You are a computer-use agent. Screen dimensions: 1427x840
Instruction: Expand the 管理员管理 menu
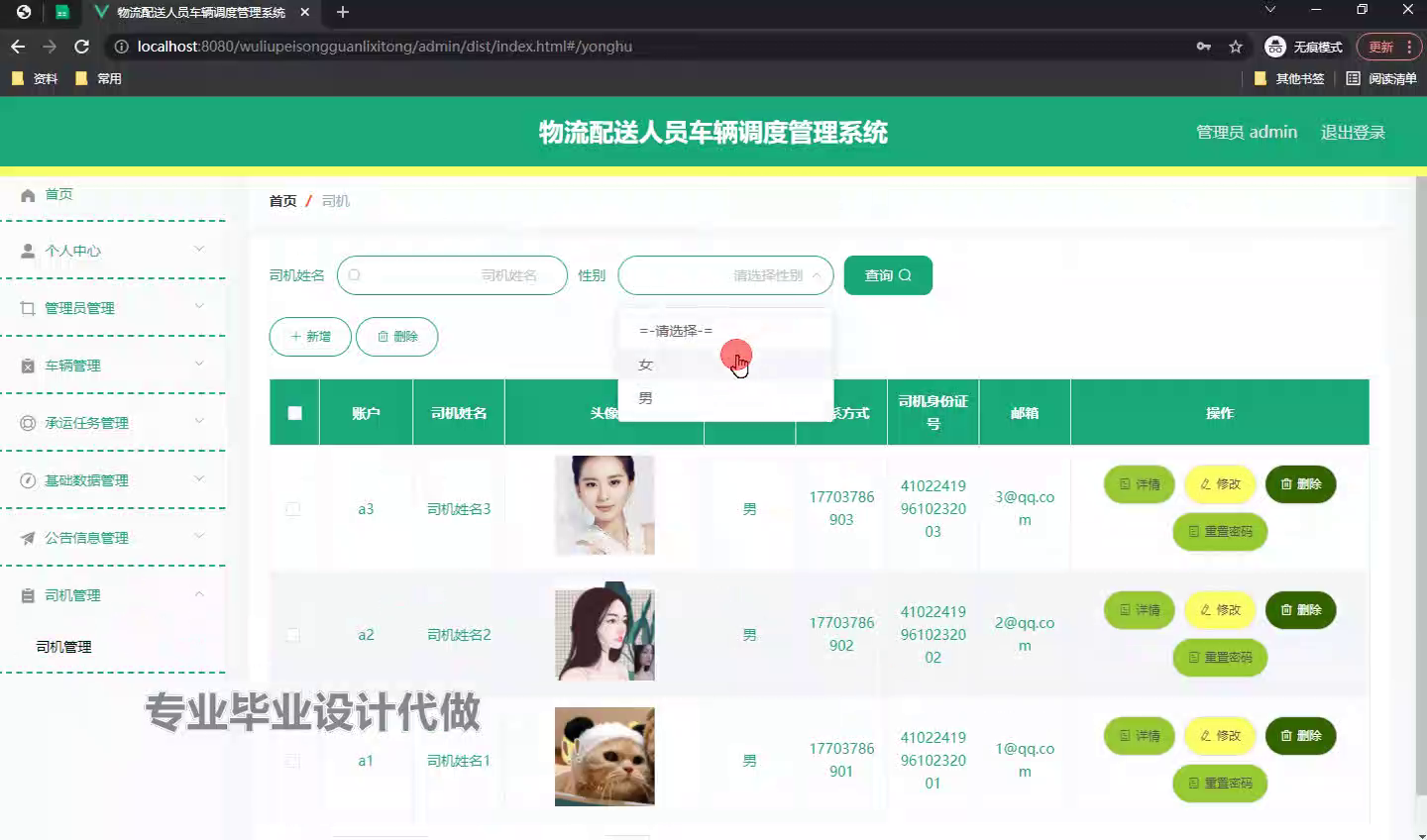click(x=113, y=309)
